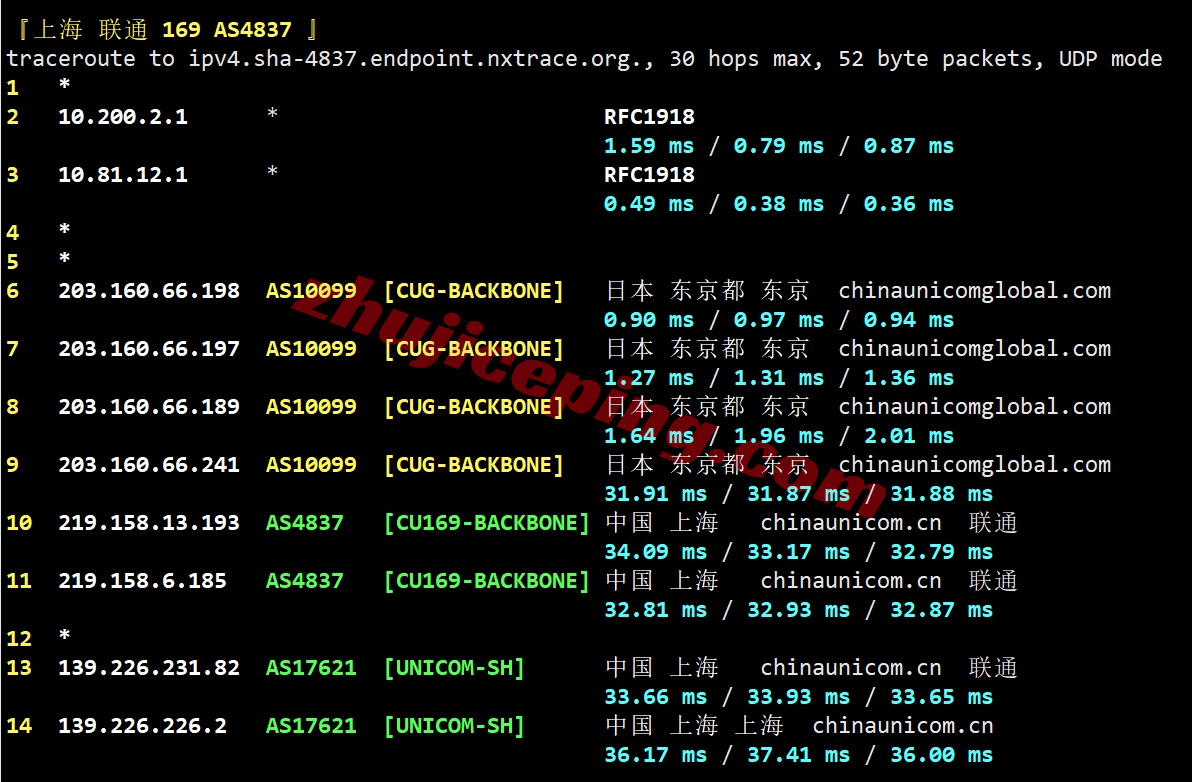Click AS10099 on hop 7 row
1192x782 pixels.
coord(311,349)
